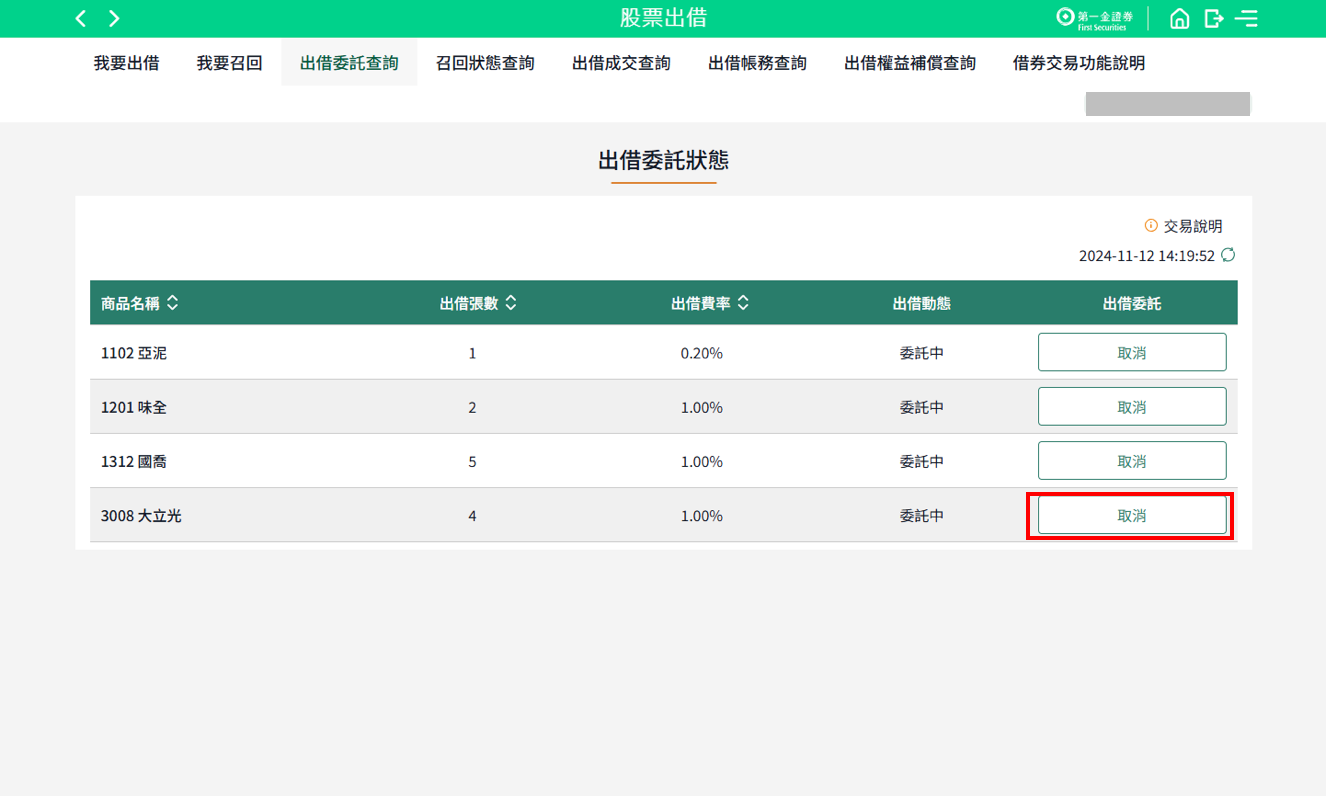Sort by 出借張數 column

(x=511, y=303)
